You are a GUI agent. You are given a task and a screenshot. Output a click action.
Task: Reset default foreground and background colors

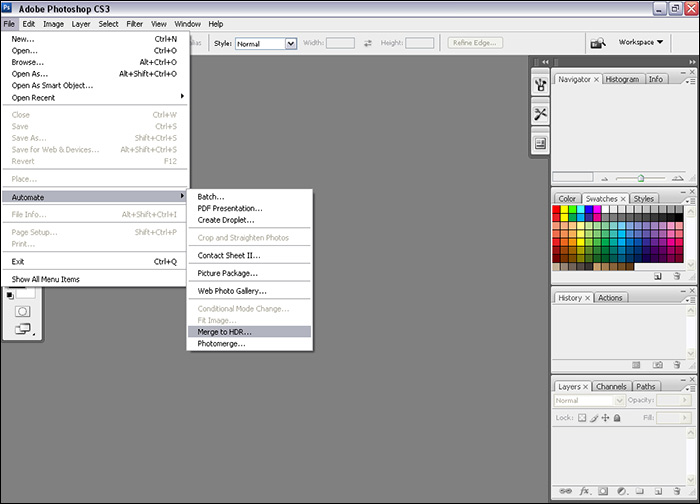10,295
